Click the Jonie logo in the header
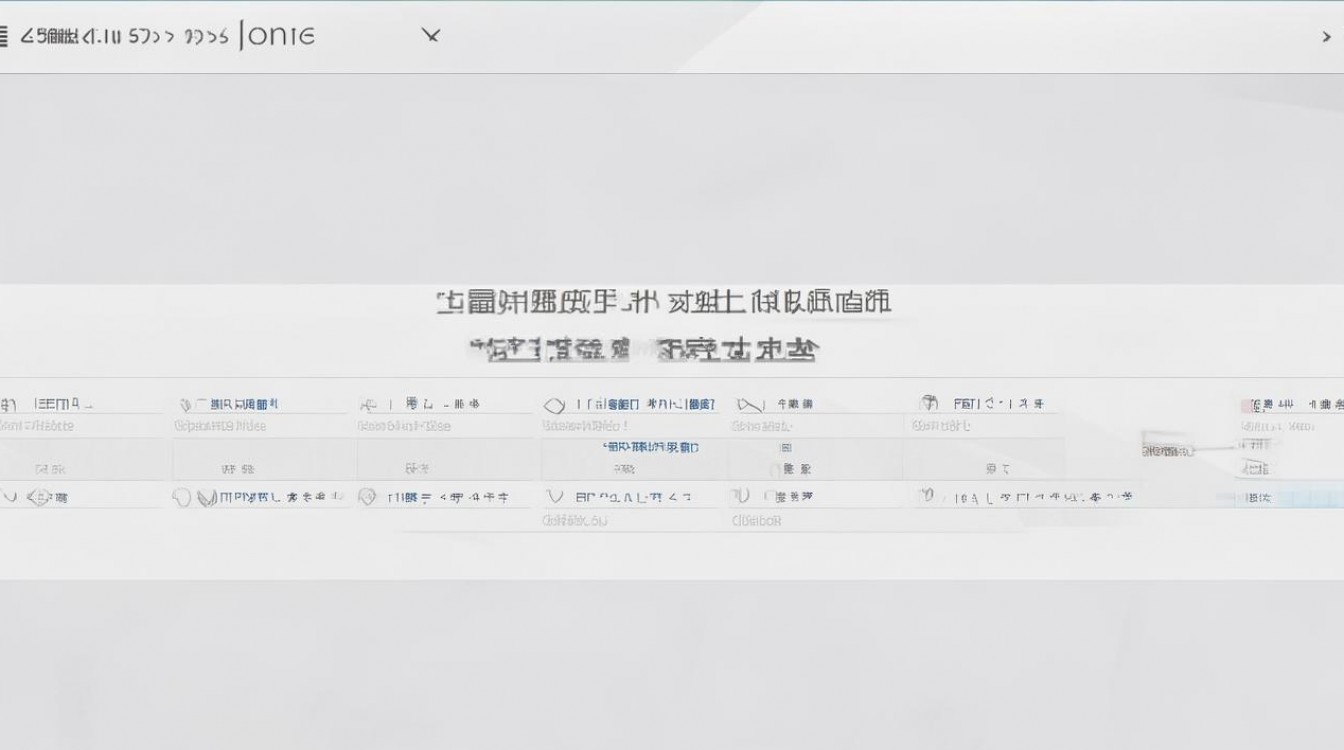This screenshot has height=750, width=1344. [280, 34]
